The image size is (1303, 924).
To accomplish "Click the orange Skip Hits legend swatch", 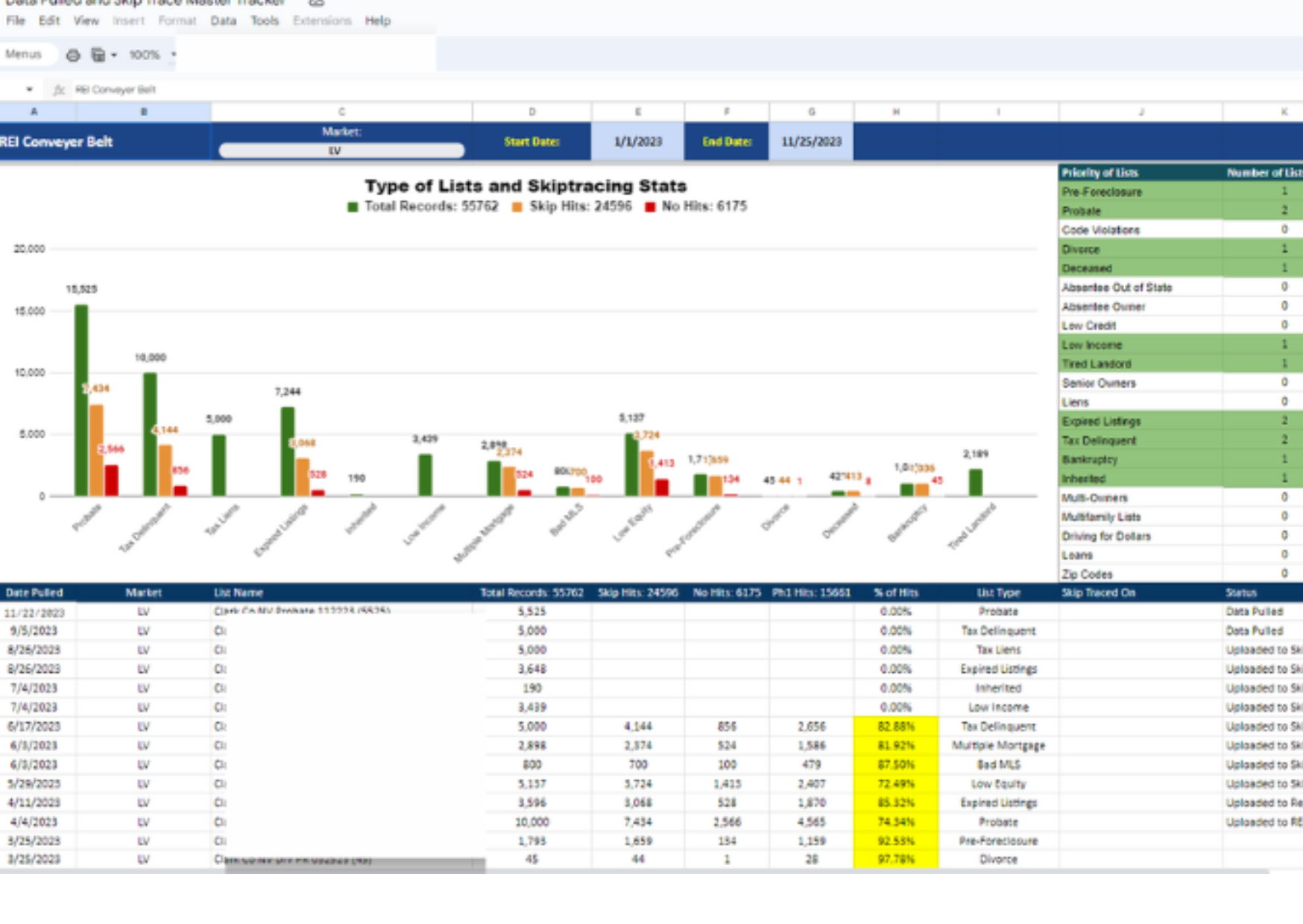I will point(517,207).
